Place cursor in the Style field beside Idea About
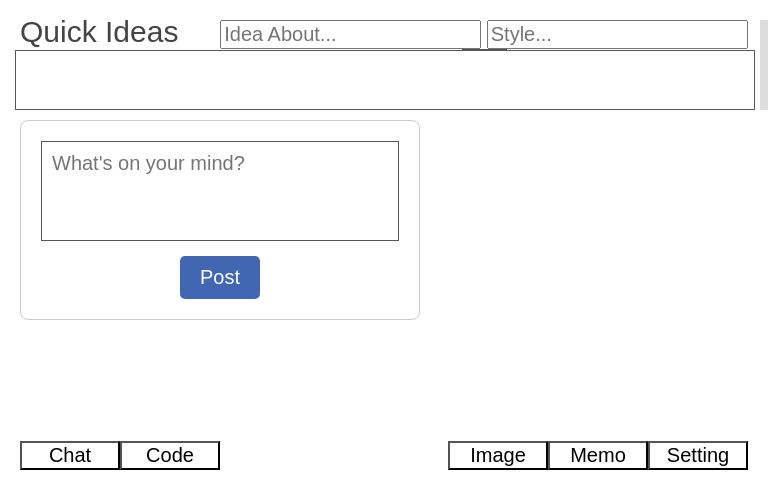 617,34
